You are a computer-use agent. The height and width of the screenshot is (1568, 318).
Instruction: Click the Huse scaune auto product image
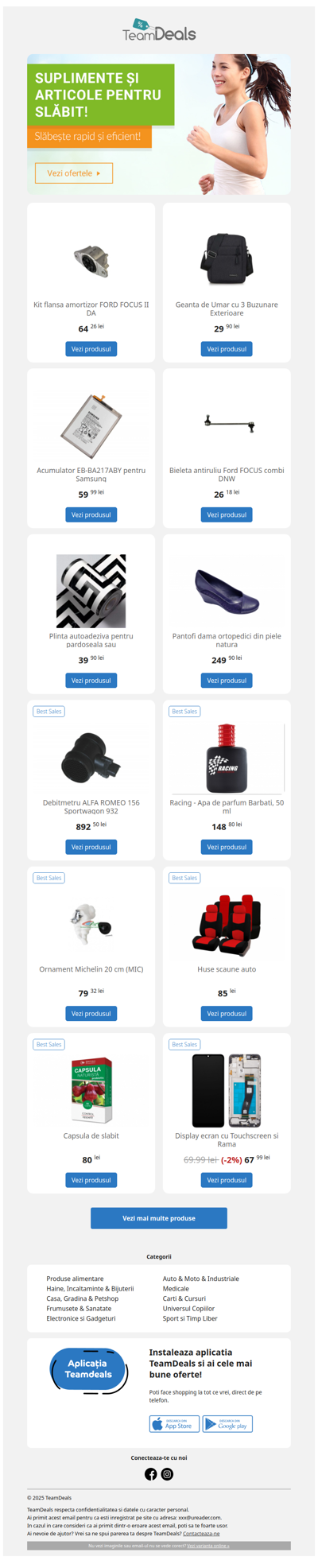pos(227,925)
